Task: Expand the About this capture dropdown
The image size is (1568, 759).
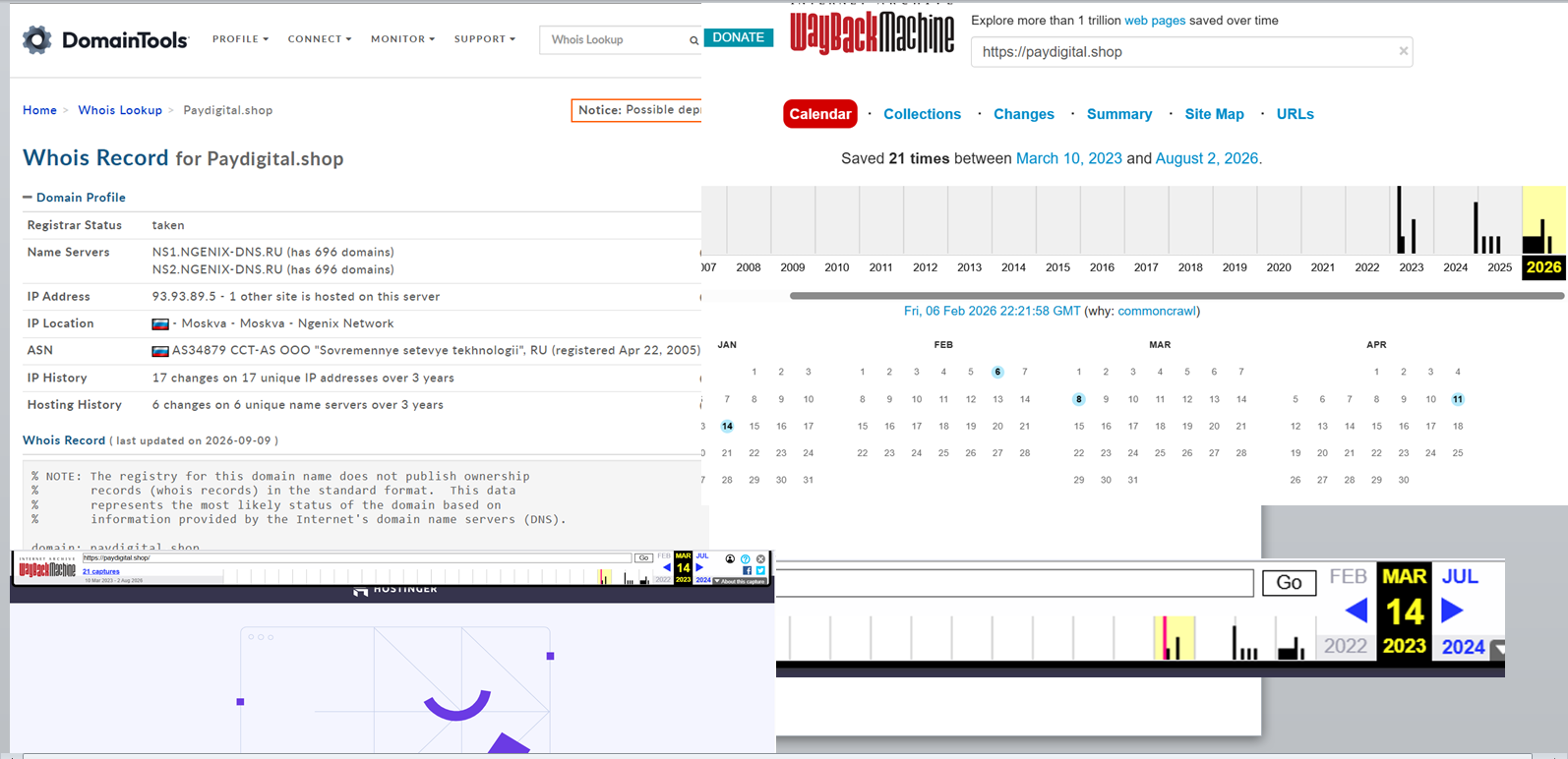Action: pos(740,581)
